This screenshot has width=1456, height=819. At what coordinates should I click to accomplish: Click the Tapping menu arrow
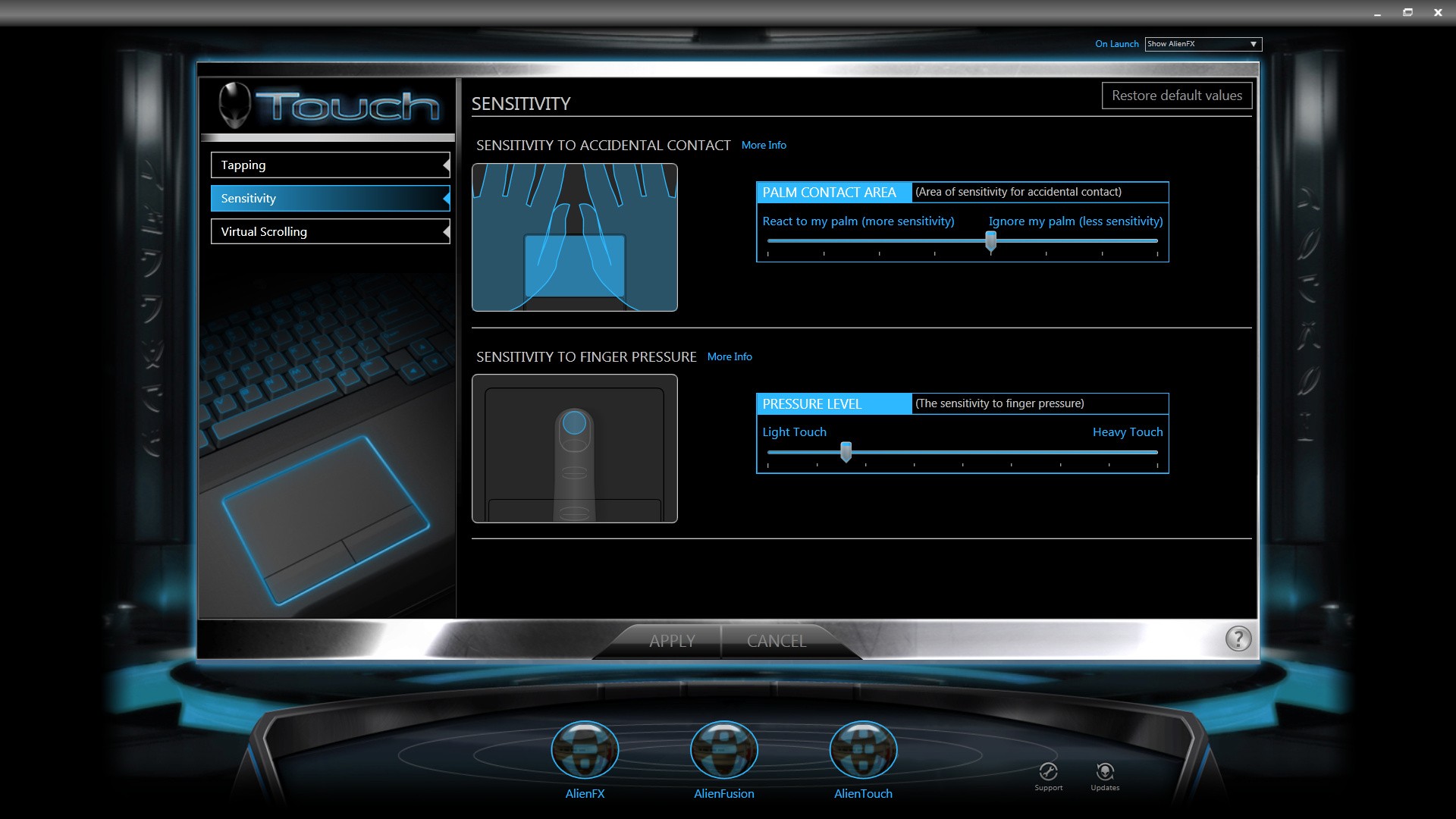(x=446, y=165)
